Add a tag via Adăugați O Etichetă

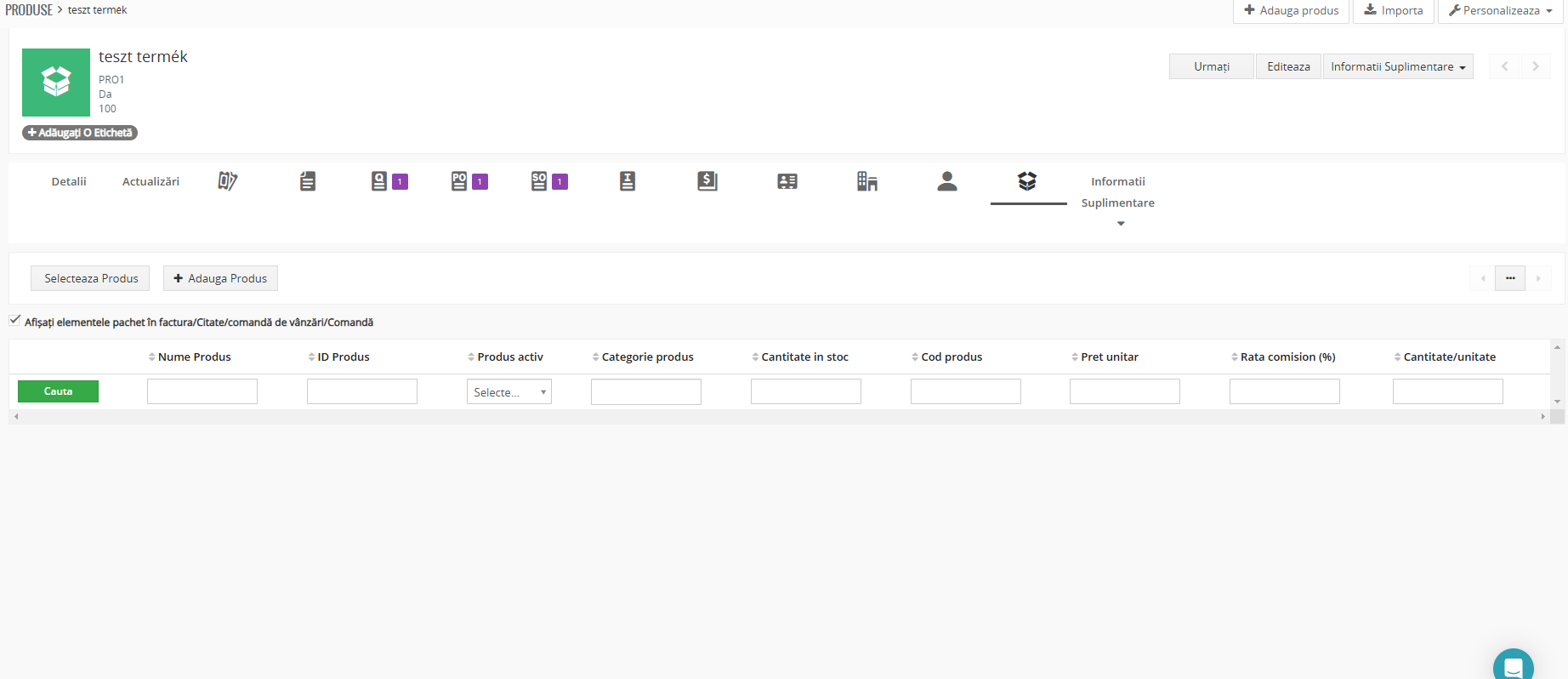80,133
